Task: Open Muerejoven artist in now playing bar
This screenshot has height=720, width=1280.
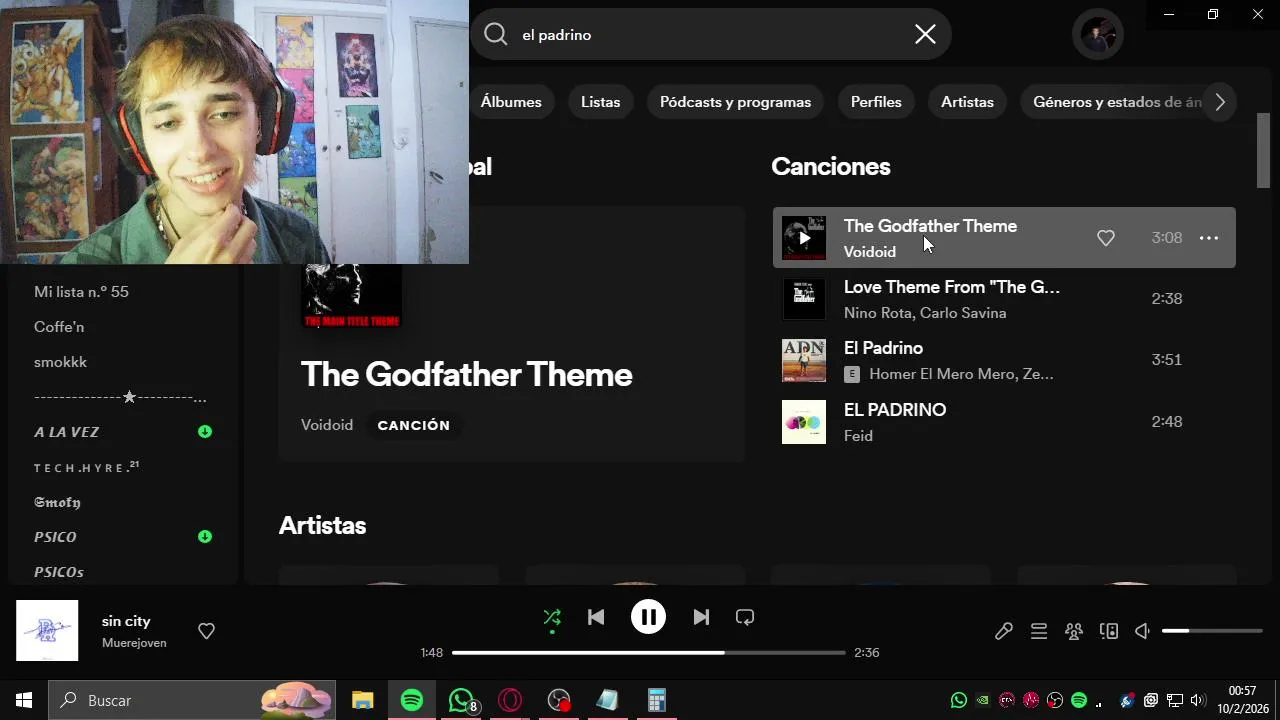Action: coord(134,643)
